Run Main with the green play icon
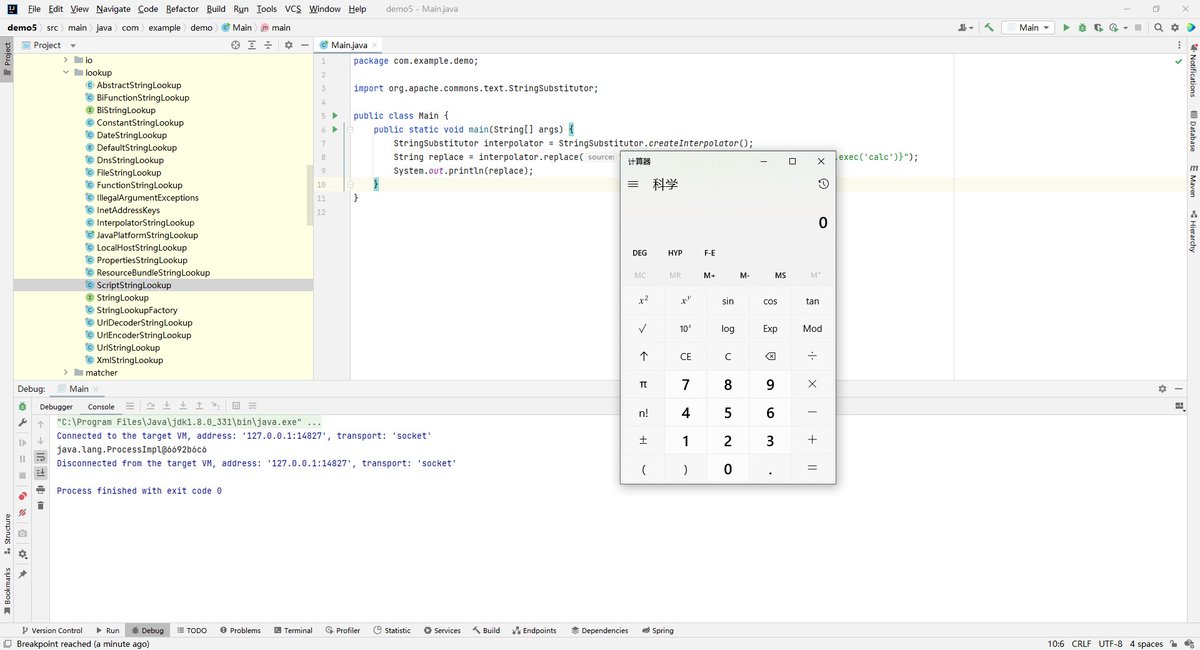This screenshot has height=650, width=1200. [x=1066, y=28]
